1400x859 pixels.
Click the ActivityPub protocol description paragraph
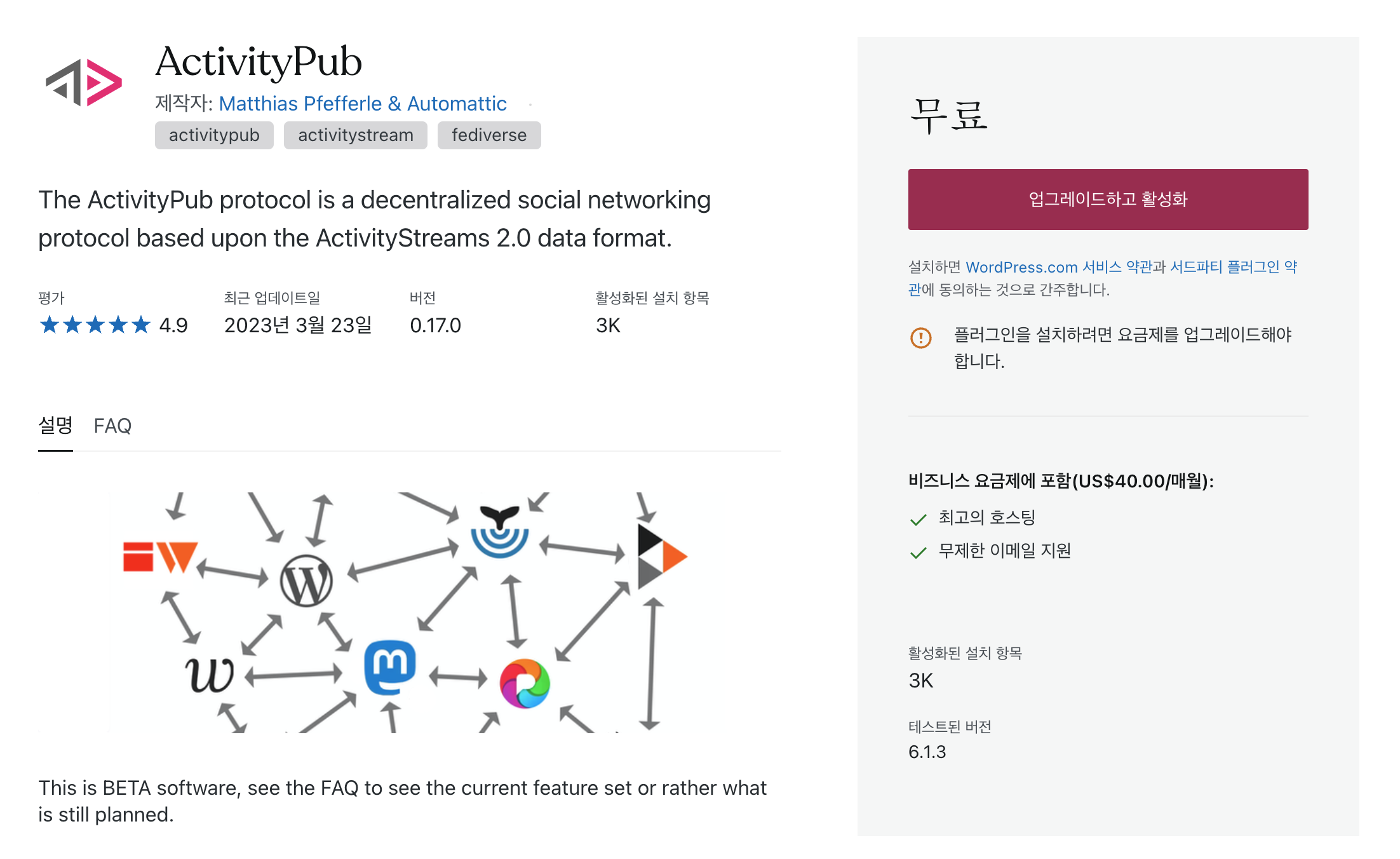375,219
